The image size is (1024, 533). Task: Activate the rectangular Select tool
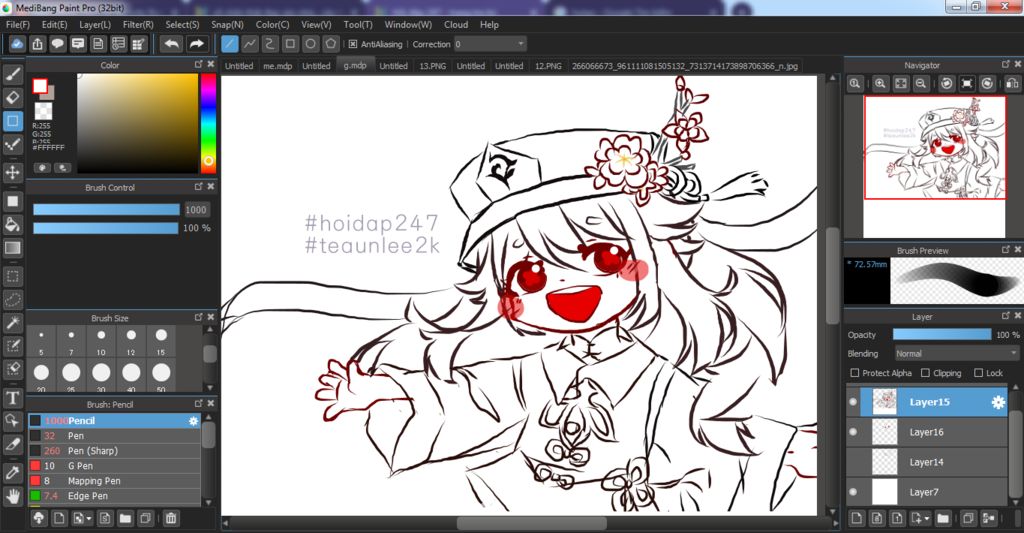tap(12, 276)
